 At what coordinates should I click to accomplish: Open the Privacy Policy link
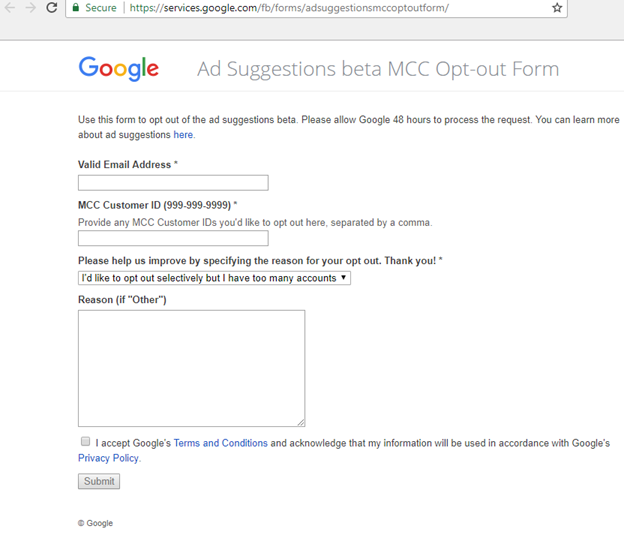[108, 458]
